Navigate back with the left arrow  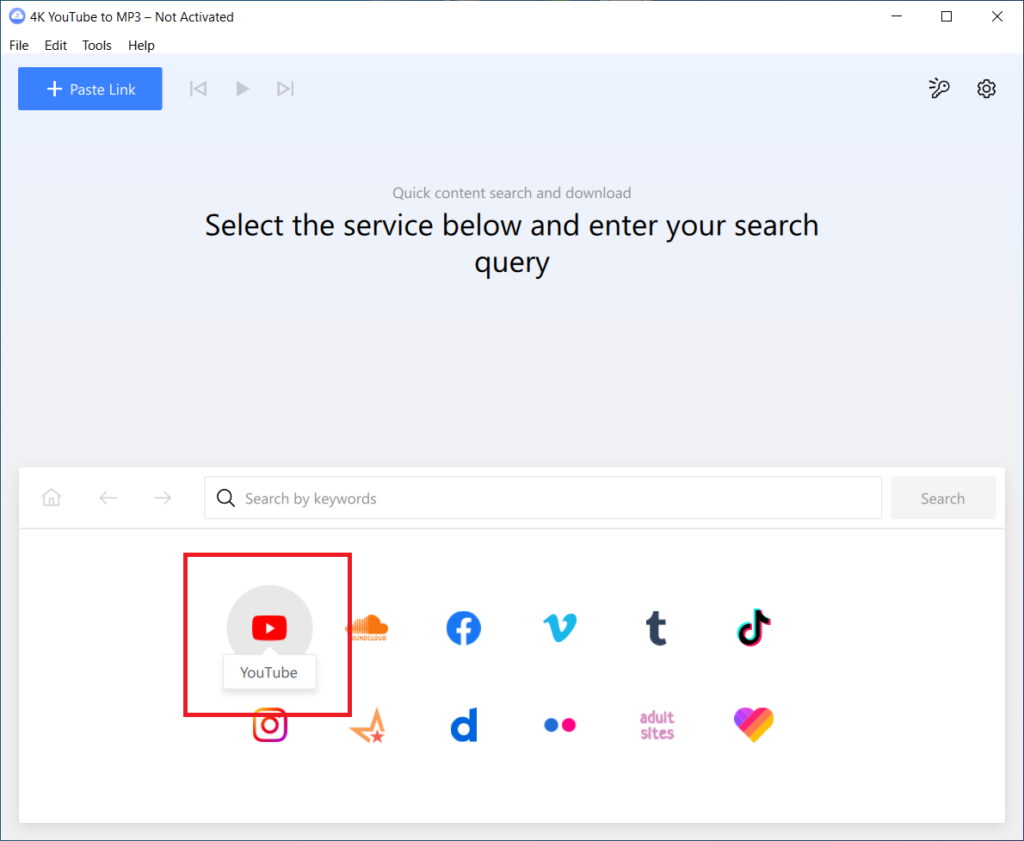tap(108, 498)
